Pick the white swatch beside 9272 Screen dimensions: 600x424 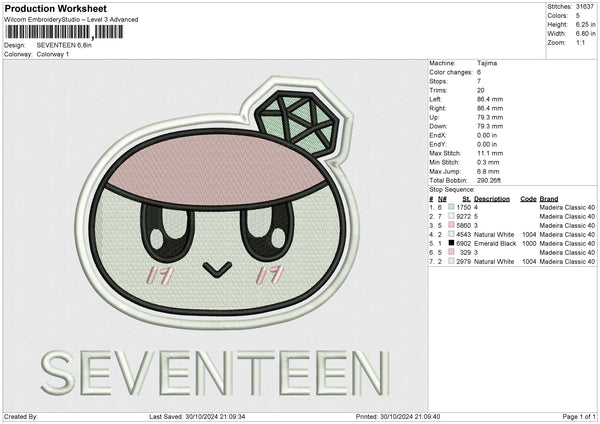451,216
